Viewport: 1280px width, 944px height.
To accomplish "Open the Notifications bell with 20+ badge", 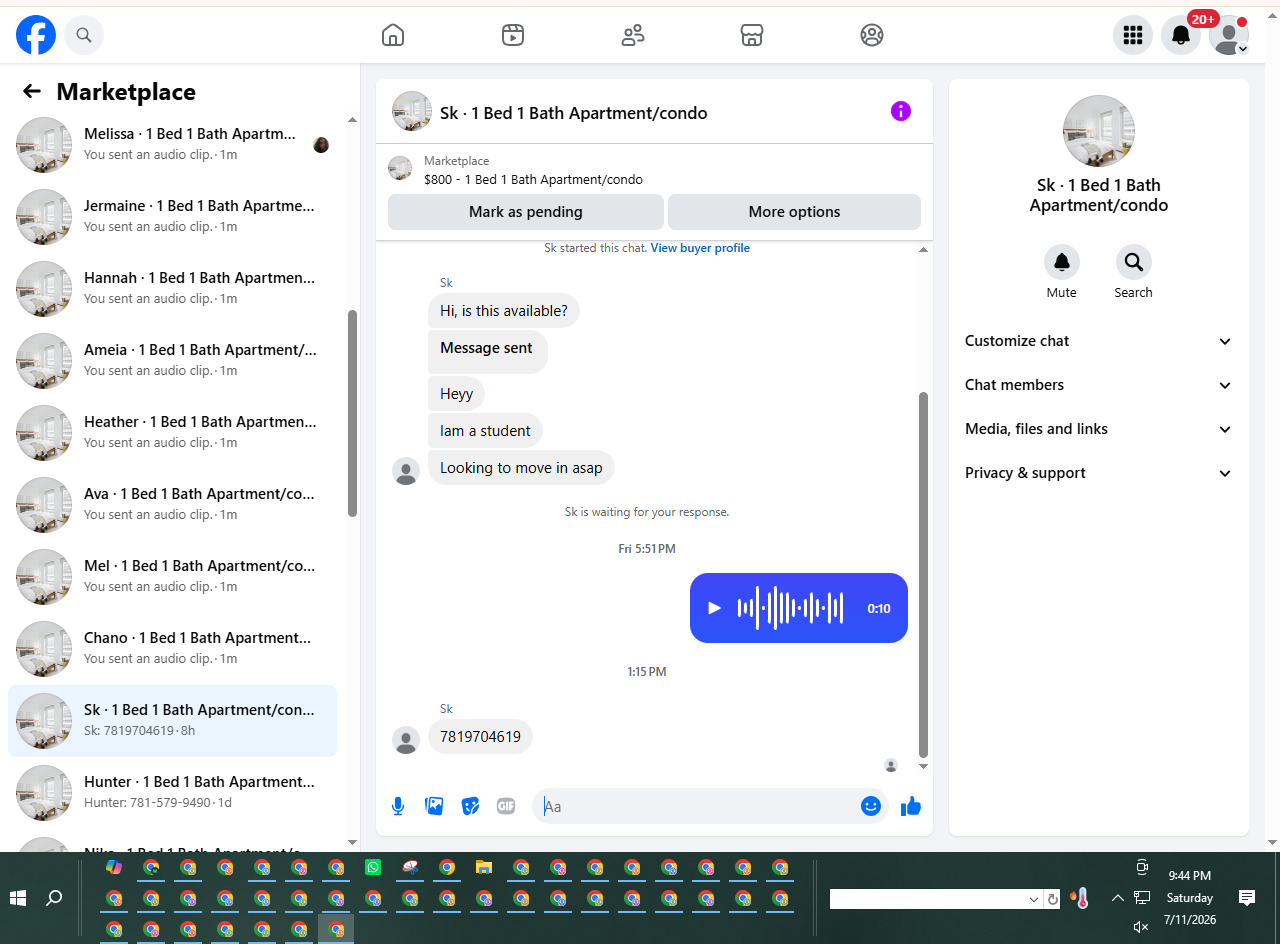I will pos(1181,36).
